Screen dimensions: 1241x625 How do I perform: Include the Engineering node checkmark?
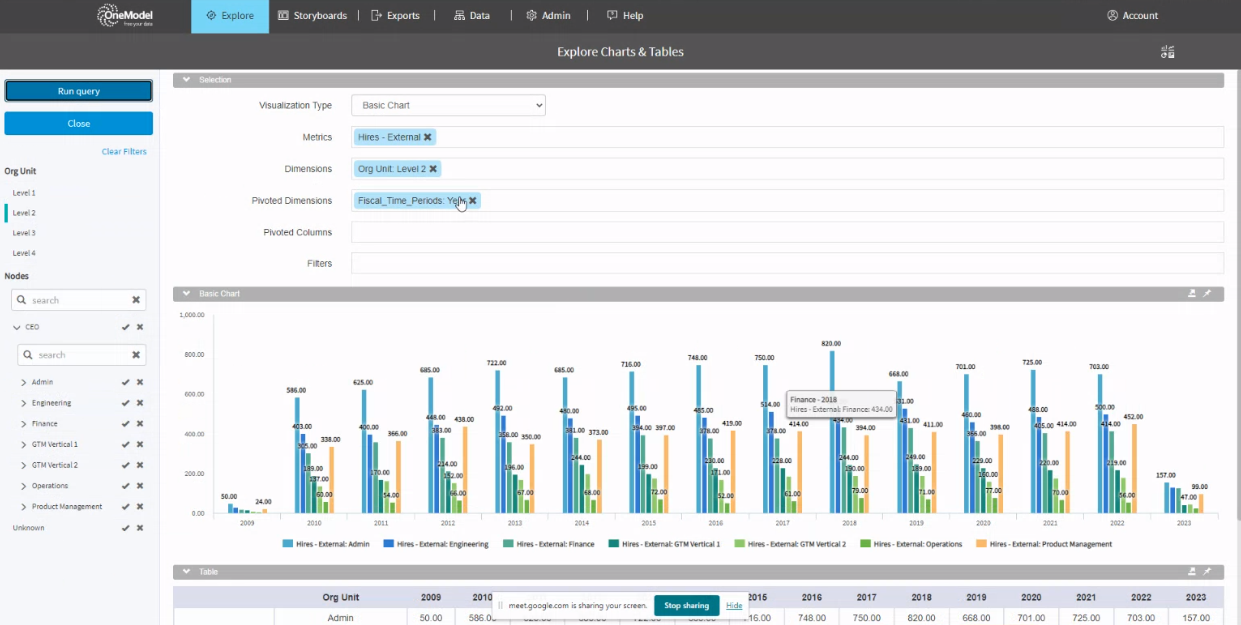(125, 403)
